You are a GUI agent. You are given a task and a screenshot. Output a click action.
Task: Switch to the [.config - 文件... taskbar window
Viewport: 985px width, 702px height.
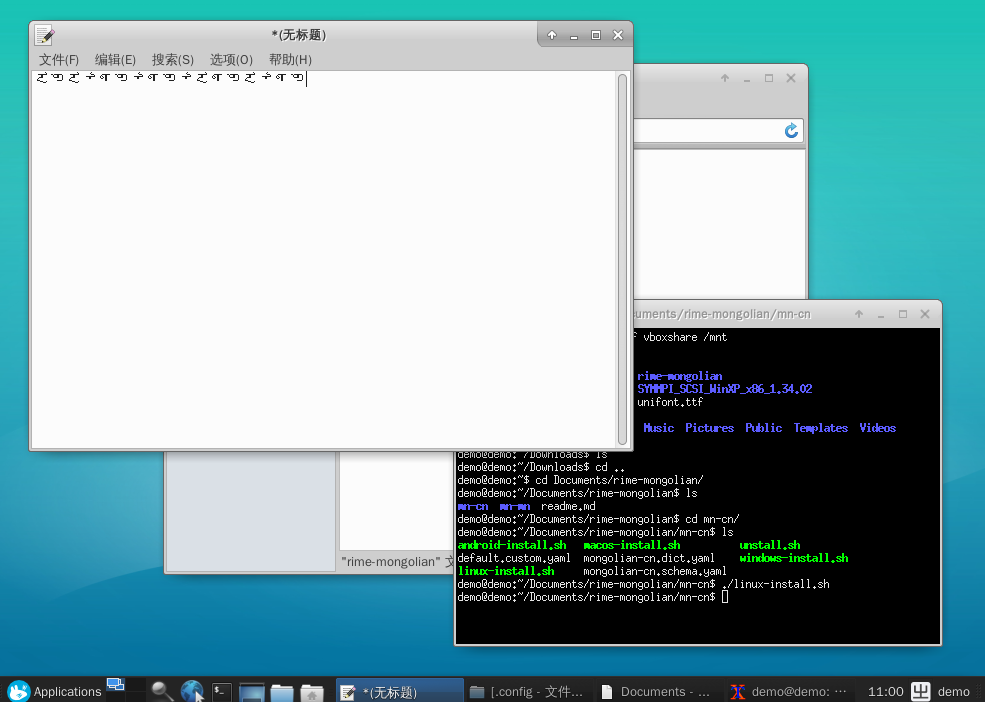[528, 691]
